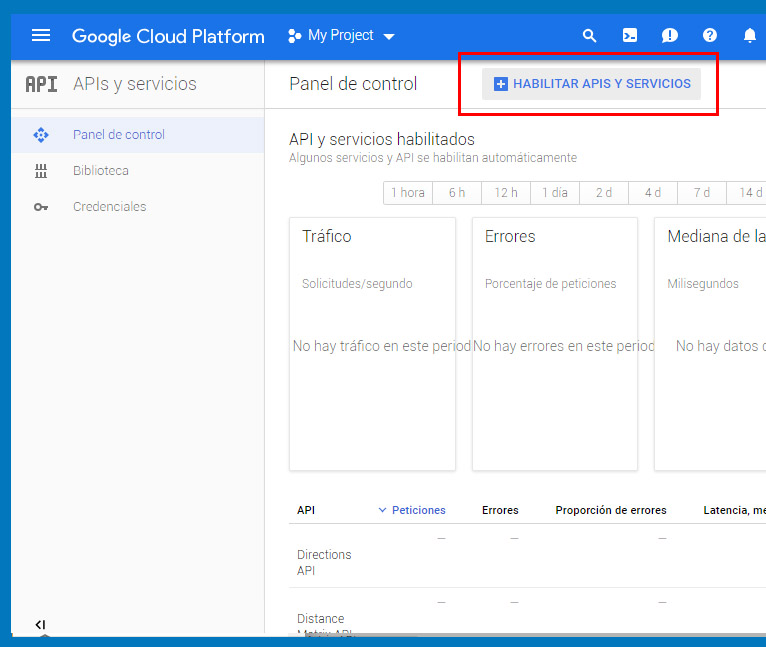Click Habilitar APIs y Servicios button

[591, 84]
